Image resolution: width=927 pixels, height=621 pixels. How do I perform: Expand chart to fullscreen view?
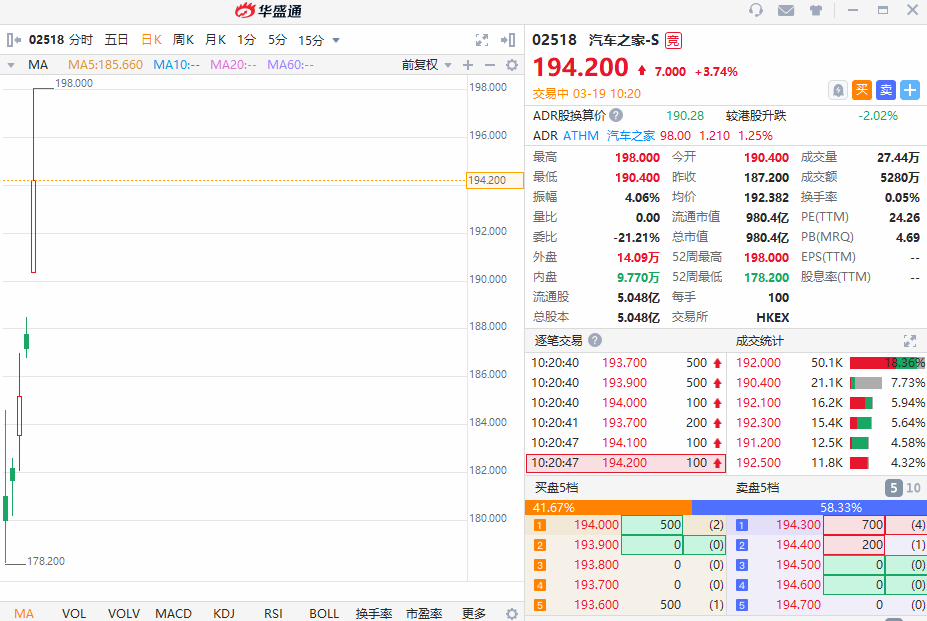tap(482, 40)
